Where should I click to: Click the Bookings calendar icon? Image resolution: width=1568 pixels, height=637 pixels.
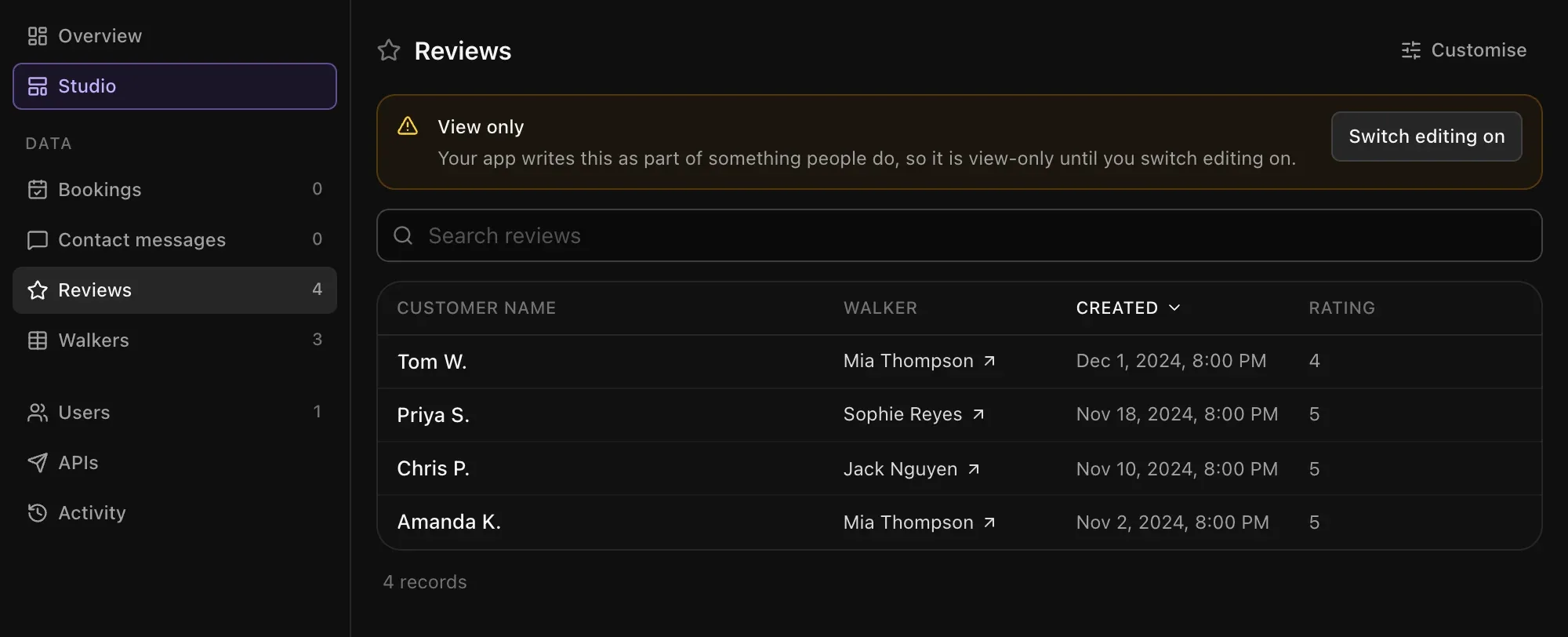[x=38, y=190]
